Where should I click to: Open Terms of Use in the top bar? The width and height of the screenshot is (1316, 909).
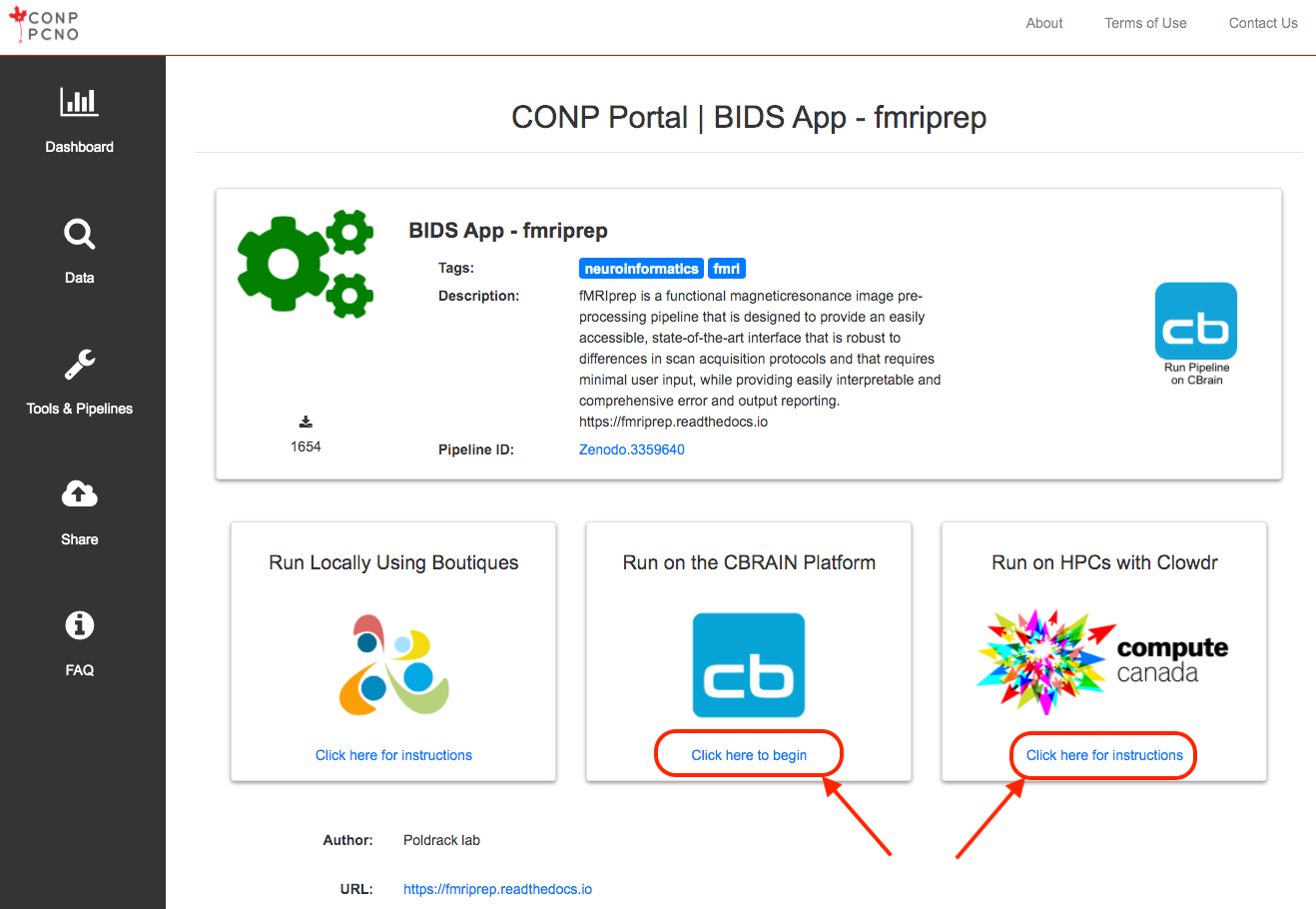click(x=1145, y=23)
